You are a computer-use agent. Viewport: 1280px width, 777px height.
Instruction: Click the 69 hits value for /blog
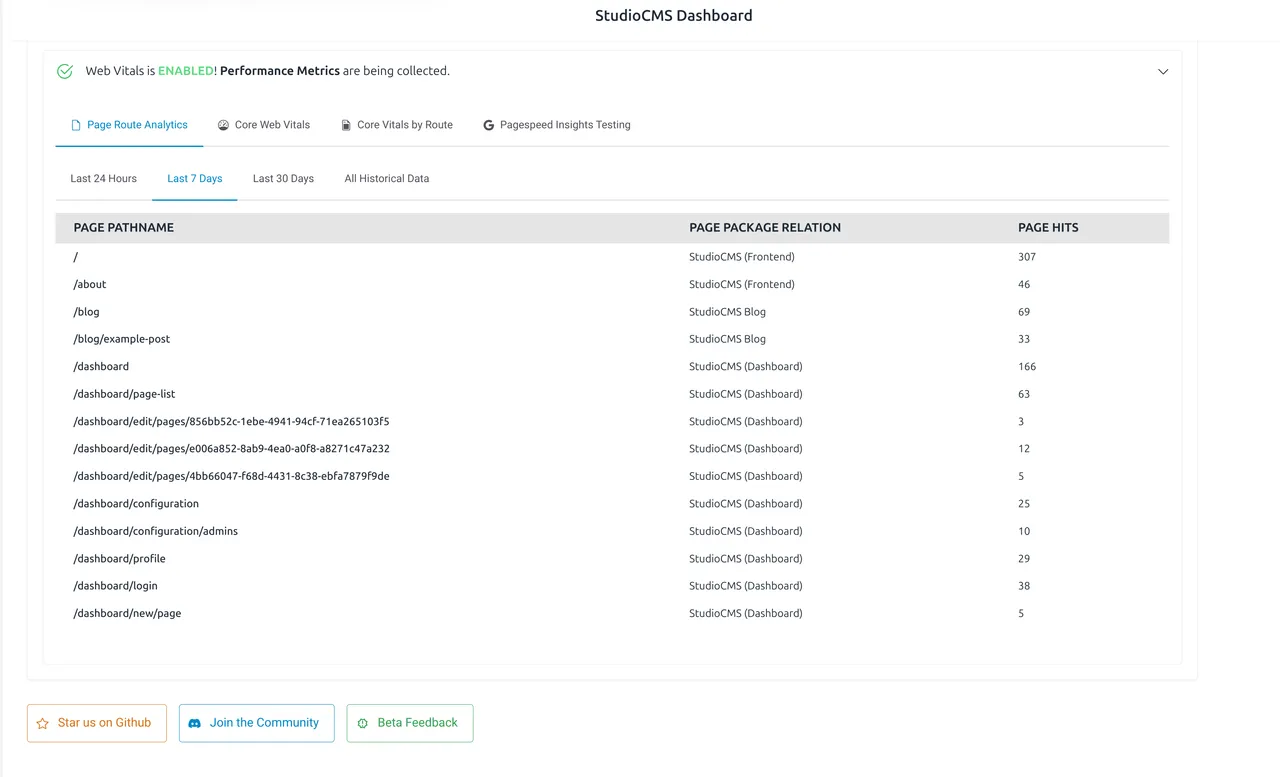[1024, 312]
